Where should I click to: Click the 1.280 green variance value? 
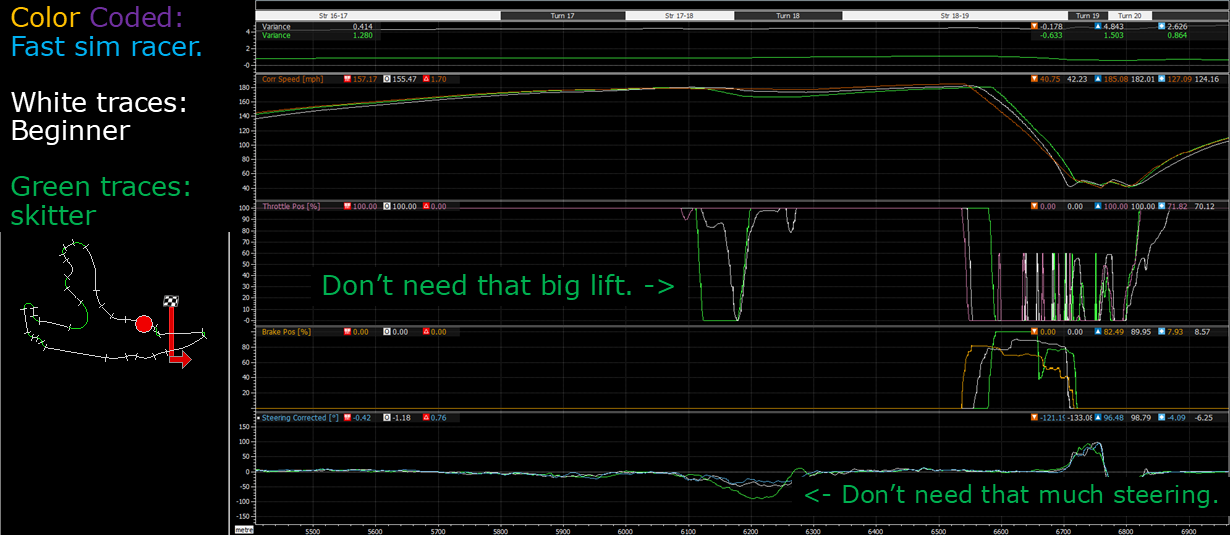[363, 35]
